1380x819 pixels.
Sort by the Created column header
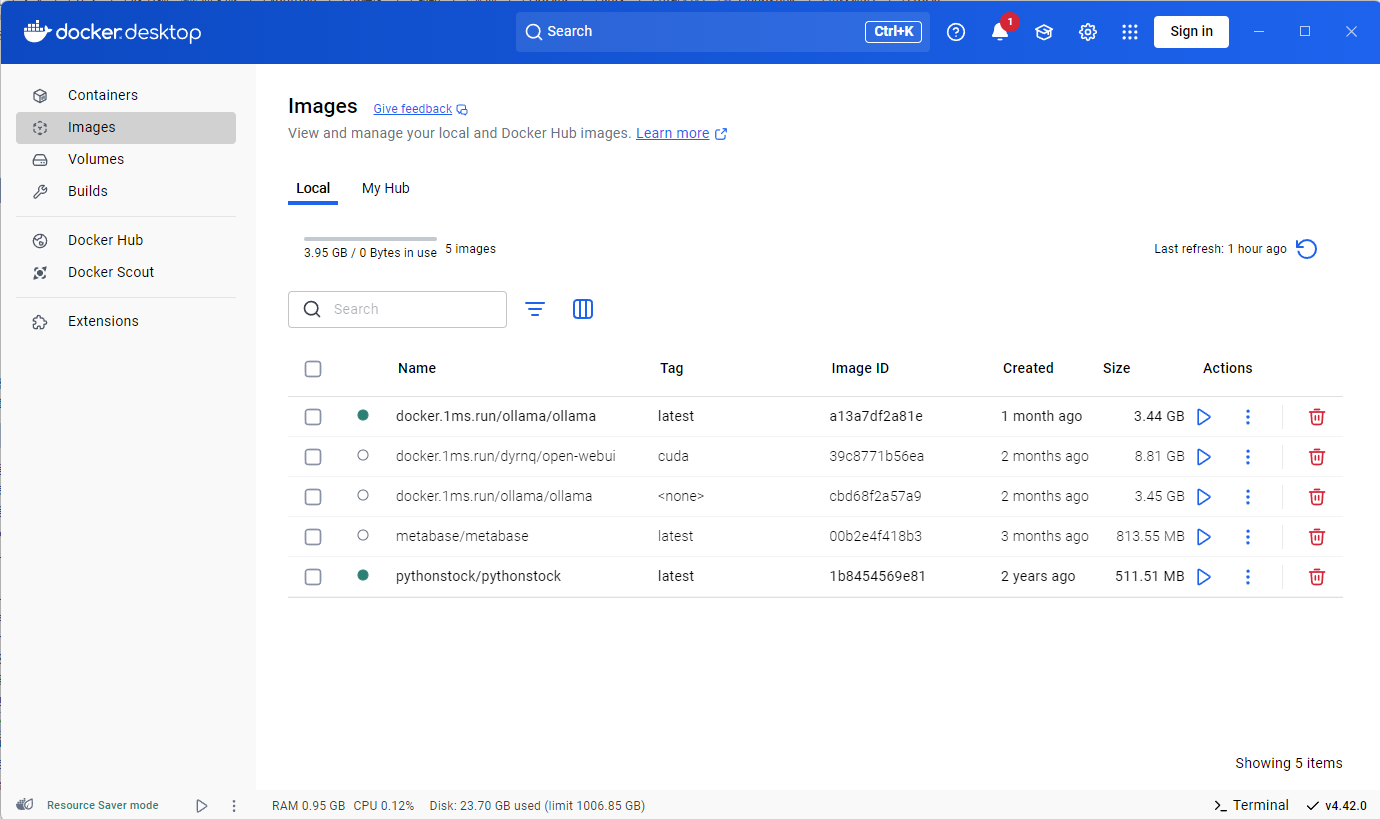[x=1028, y=369]
